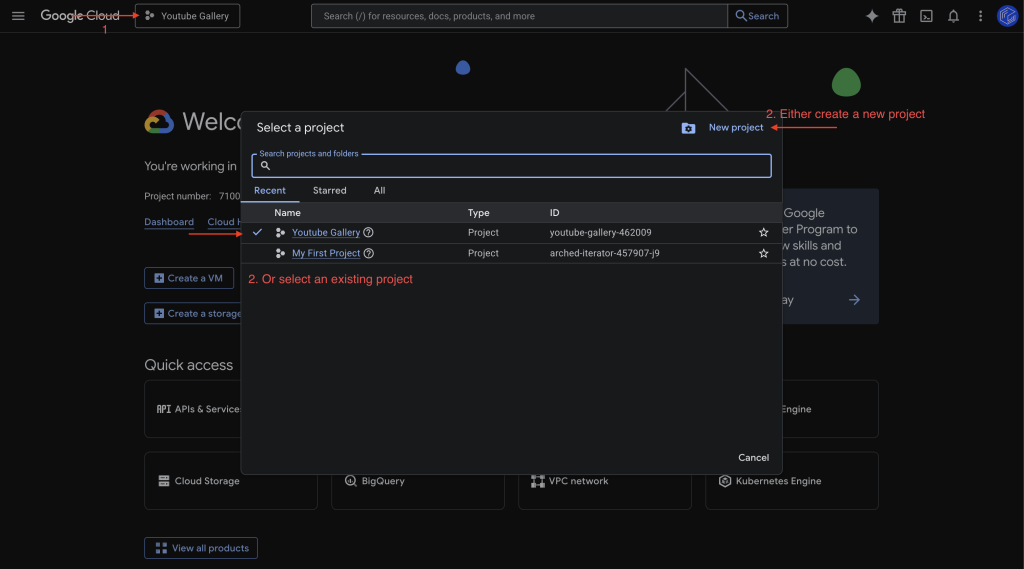
Task: Click the New project link
Action: click(x=736, y=128)
